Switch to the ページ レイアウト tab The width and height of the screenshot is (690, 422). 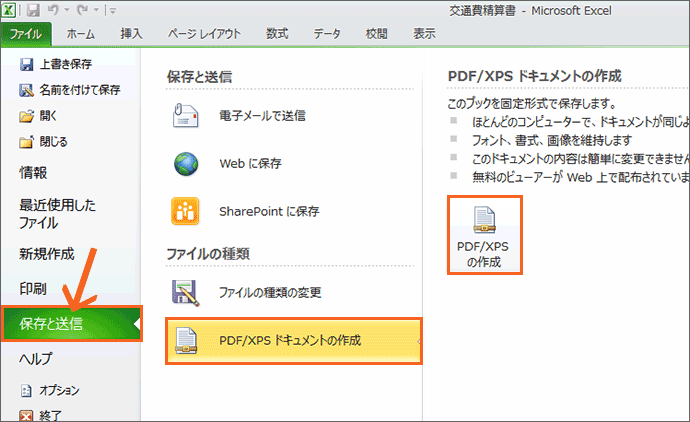[x=204, y=34]
